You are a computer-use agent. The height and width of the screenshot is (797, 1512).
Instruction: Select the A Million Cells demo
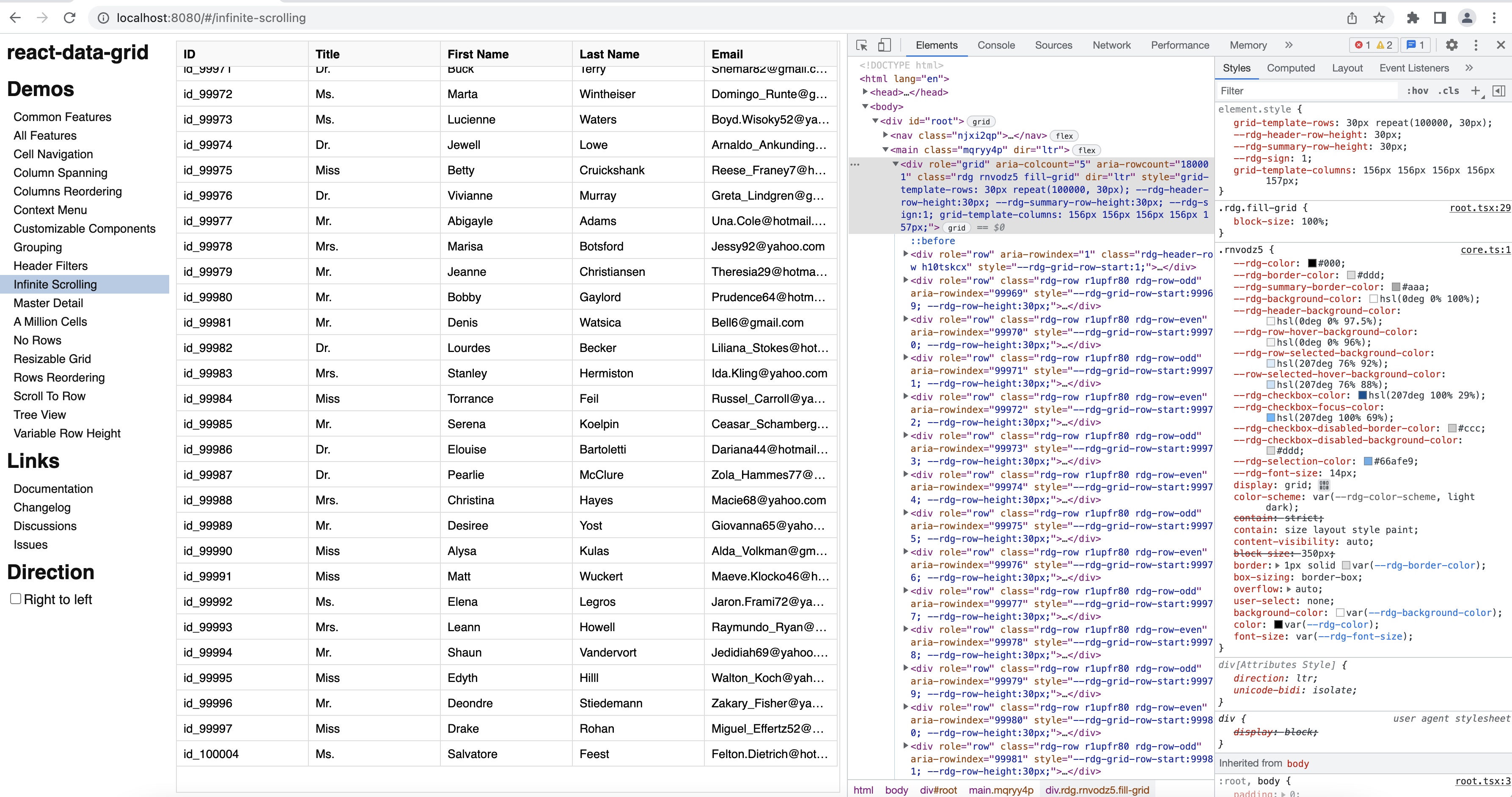click(50, 322)
